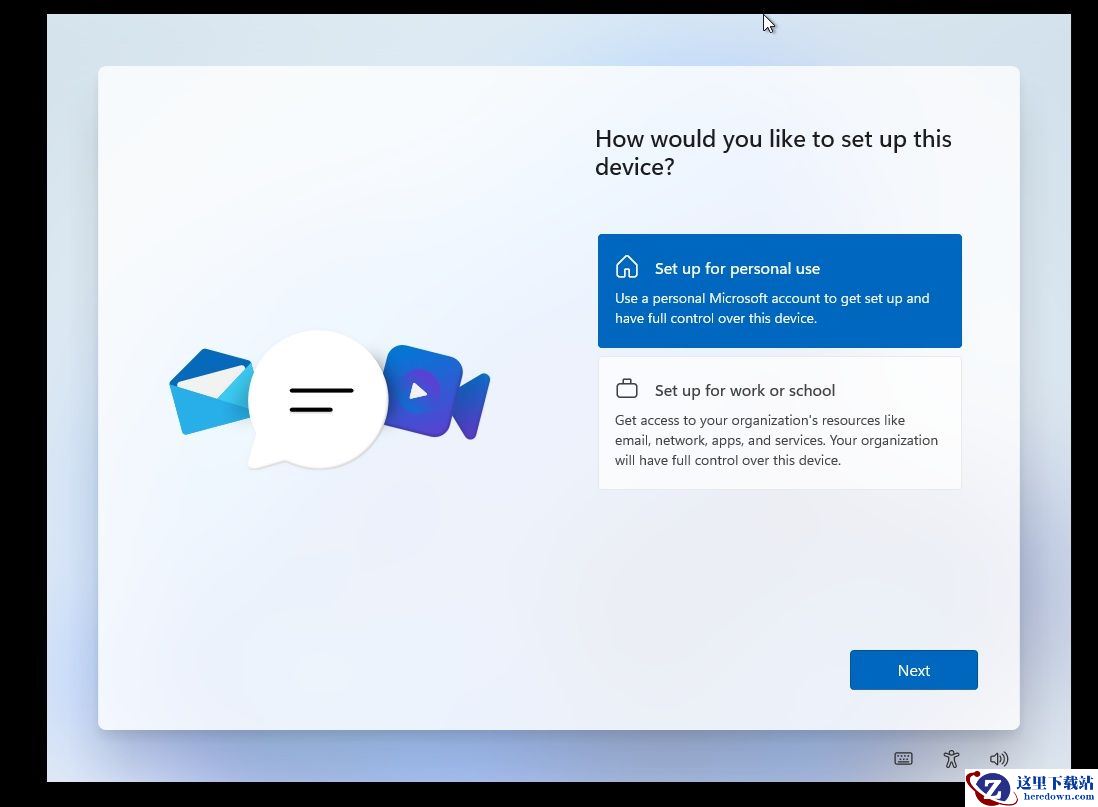This screenshot has height=807, width=1098.
Task: Open the on-screen keyboard icon
Action: click(x=903, y=759)
